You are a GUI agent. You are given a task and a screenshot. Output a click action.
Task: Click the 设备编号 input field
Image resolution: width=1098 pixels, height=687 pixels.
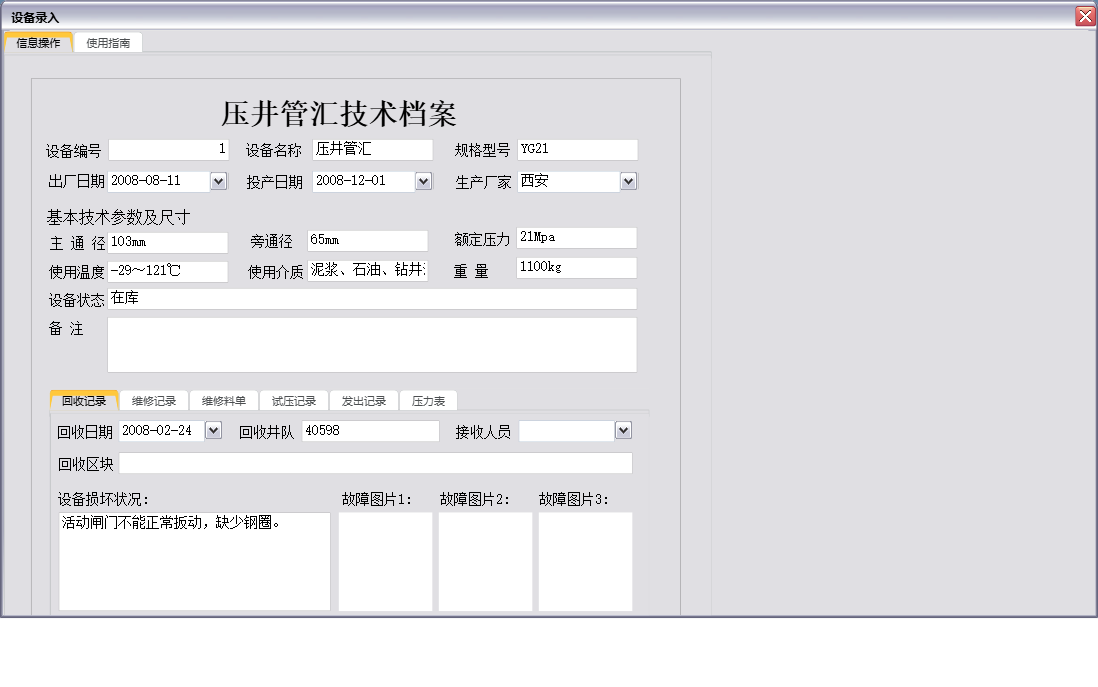click(167, 149)
